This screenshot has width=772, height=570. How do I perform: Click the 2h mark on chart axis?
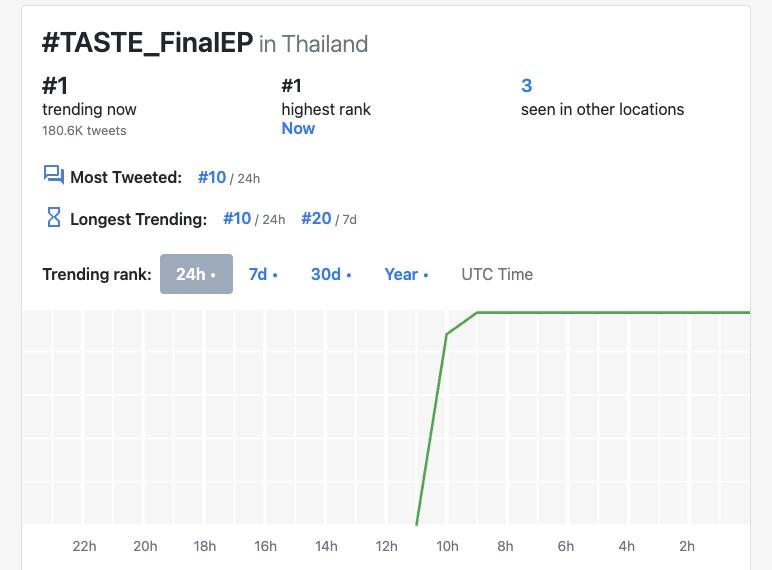tap(687, 546)
